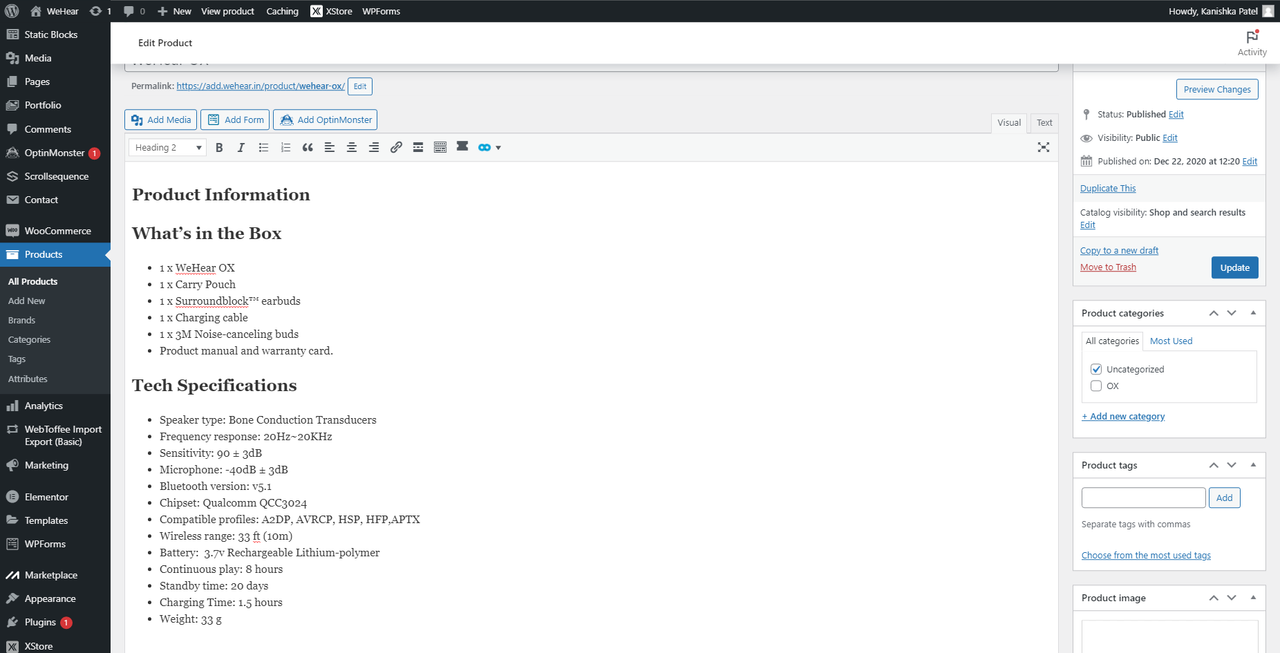Screen dimensions: 1280x653
Task: Click the Add OptinMonster button
Action: coord(325,120)
